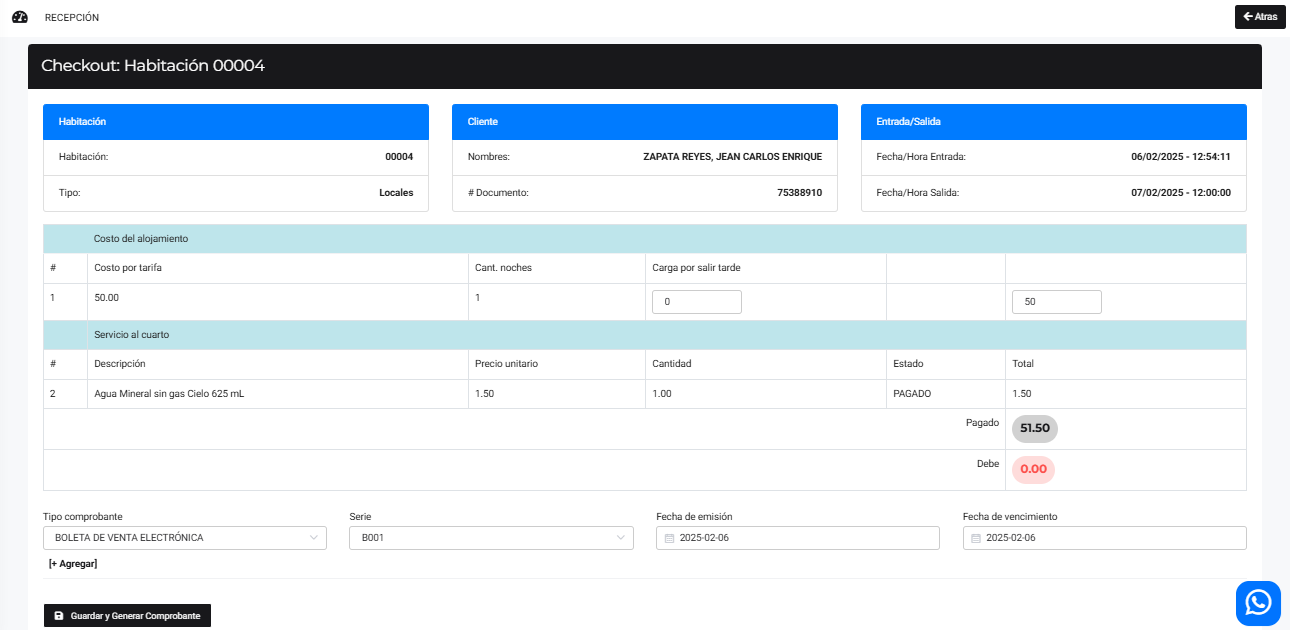Viewport: 1290px width, 630px height.
Task: Click the Cliente panel header
Action: point(644,122)
